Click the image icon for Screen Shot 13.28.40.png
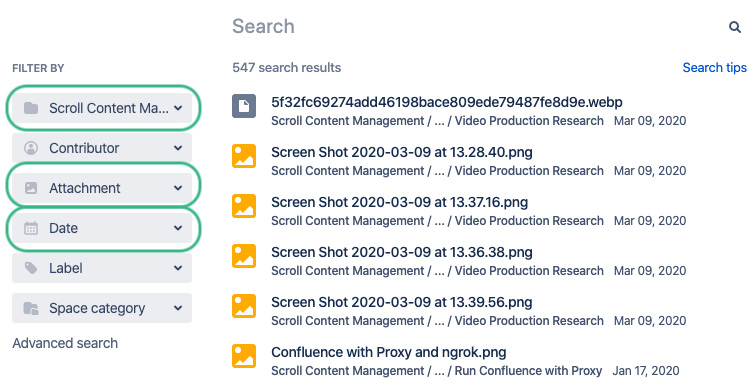 244,156
